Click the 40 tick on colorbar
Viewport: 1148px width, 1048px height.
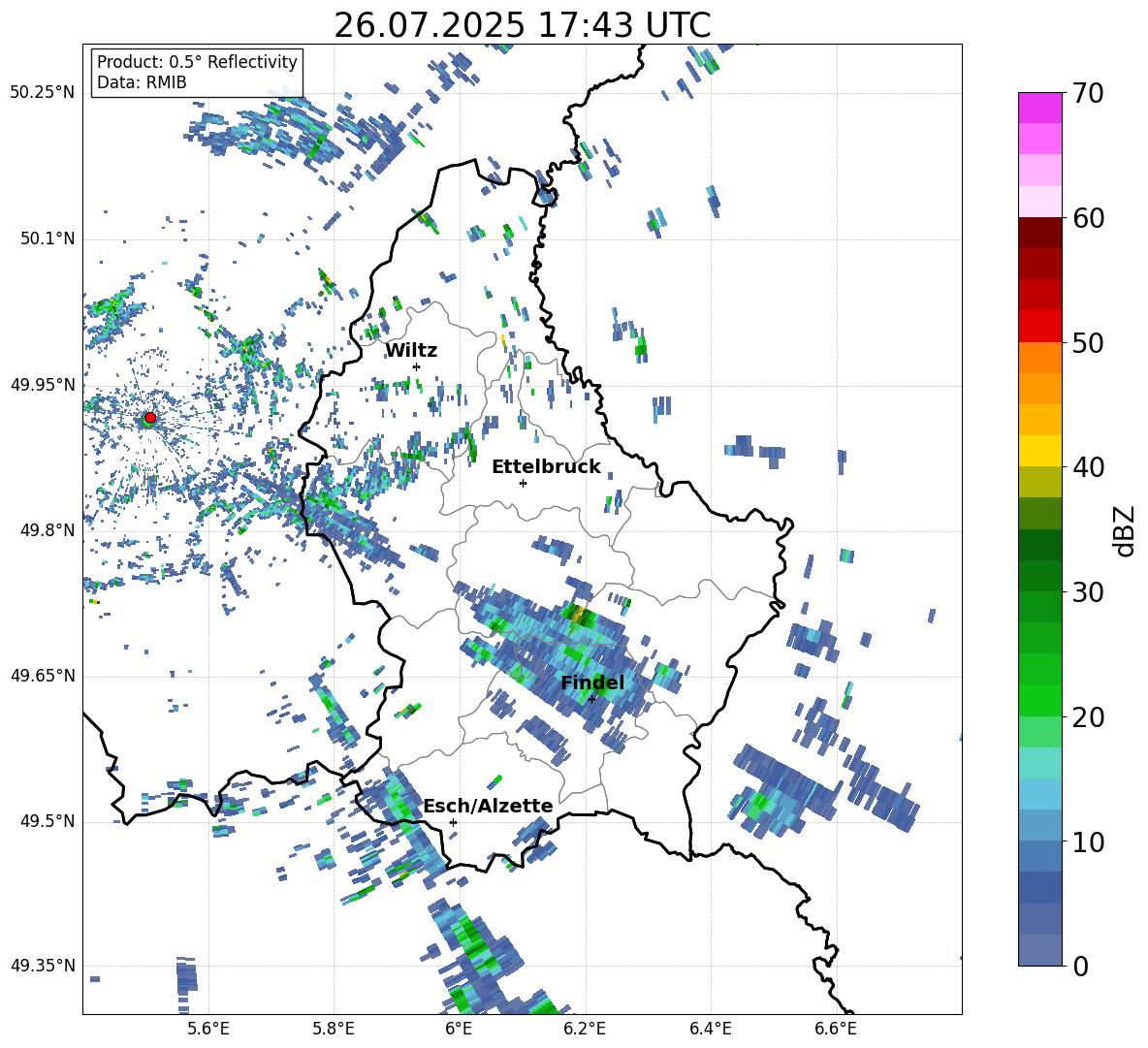click(1088, 467)
